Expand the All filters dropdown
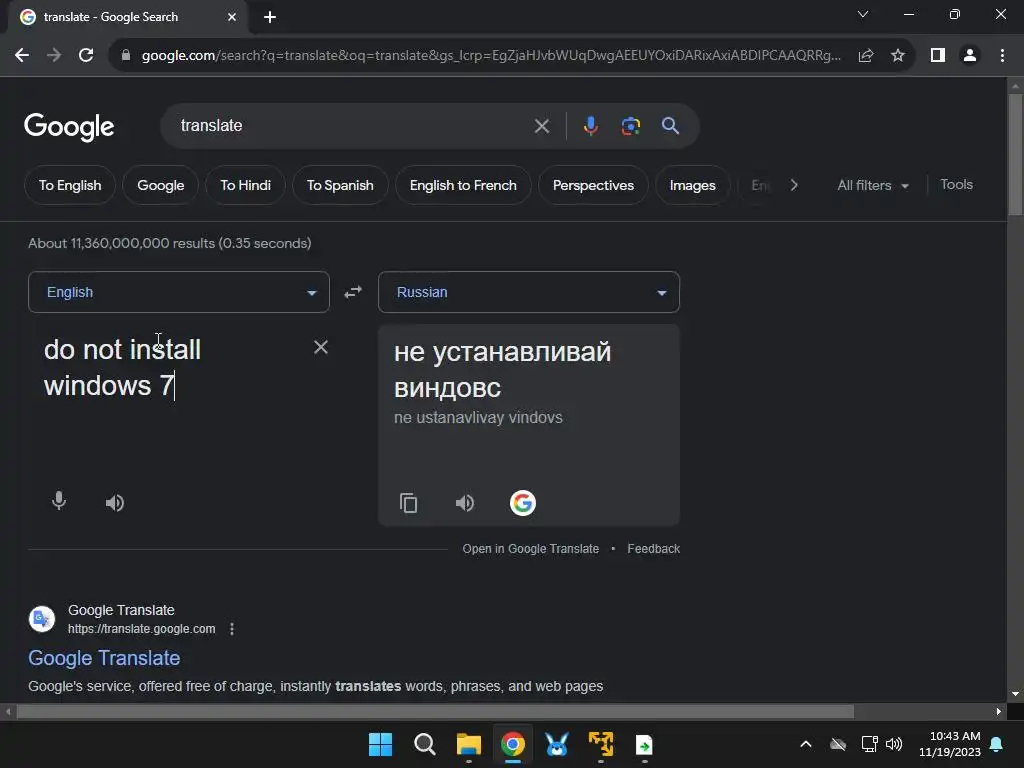The height and width of the screenshot is (768, 1024). pos(873,185)
